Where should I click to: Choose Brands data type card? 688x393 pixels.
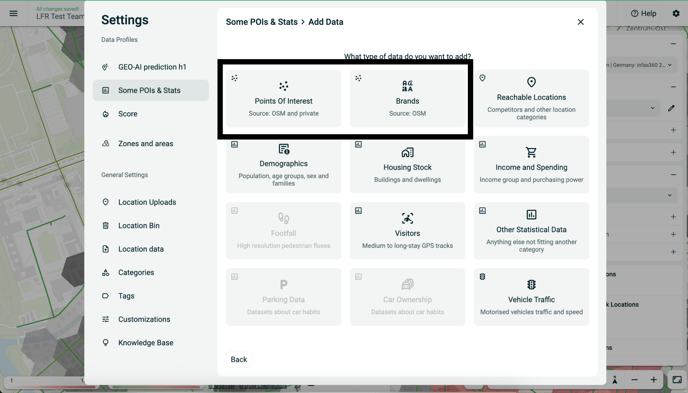(407, 98)
